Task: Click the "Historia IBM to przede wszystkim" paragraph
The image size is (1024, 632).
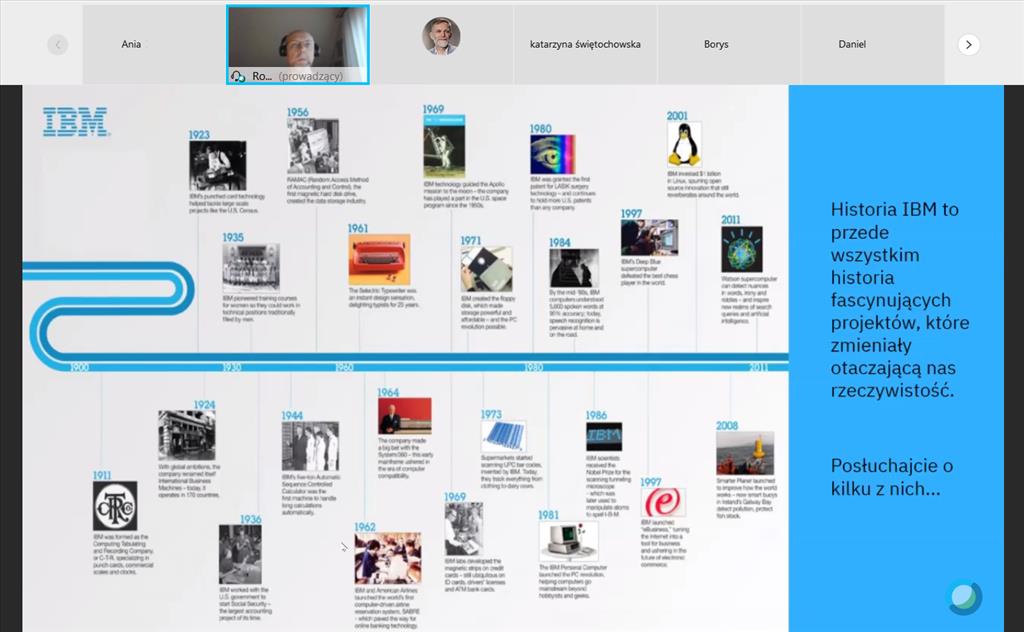Action: (x=900, y=300)
